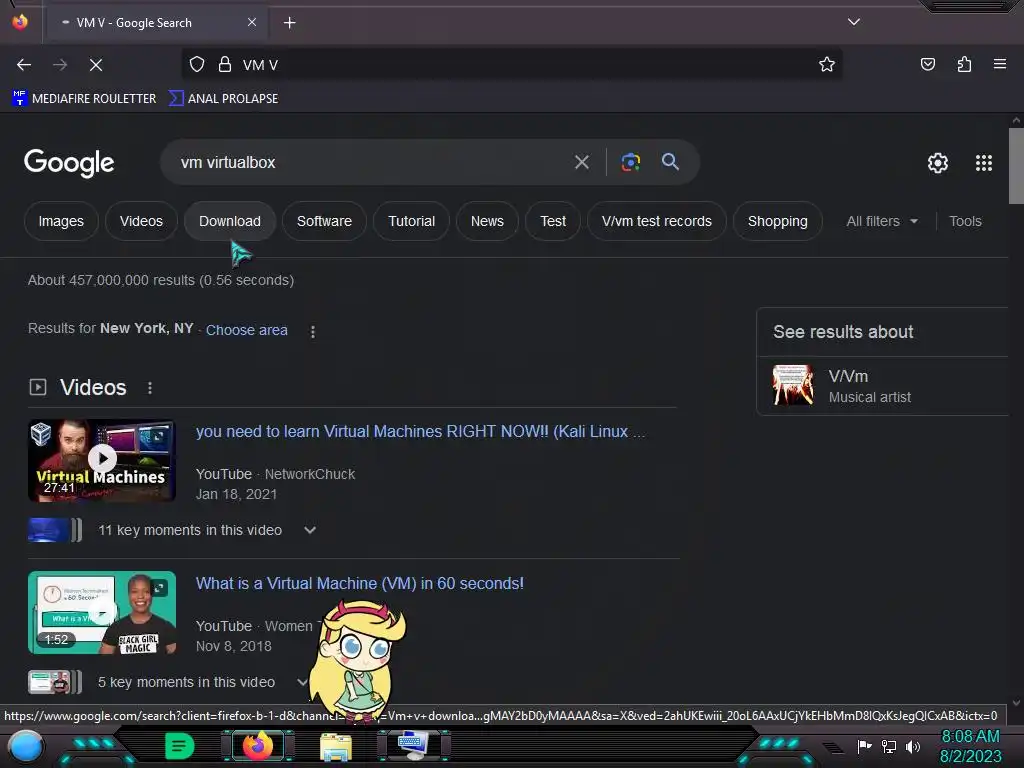
Task: Open the Firefox extensions menu
Action: [964, 64]
